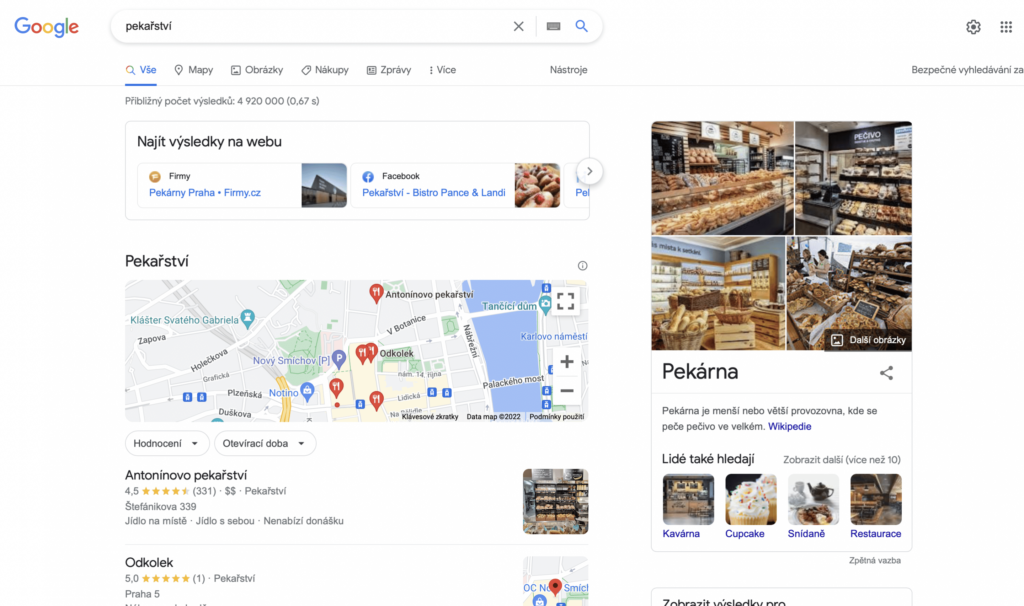Screen dimensions: 1024x606
Task: Switch to the Mapy tab
Action: (193, 70)
